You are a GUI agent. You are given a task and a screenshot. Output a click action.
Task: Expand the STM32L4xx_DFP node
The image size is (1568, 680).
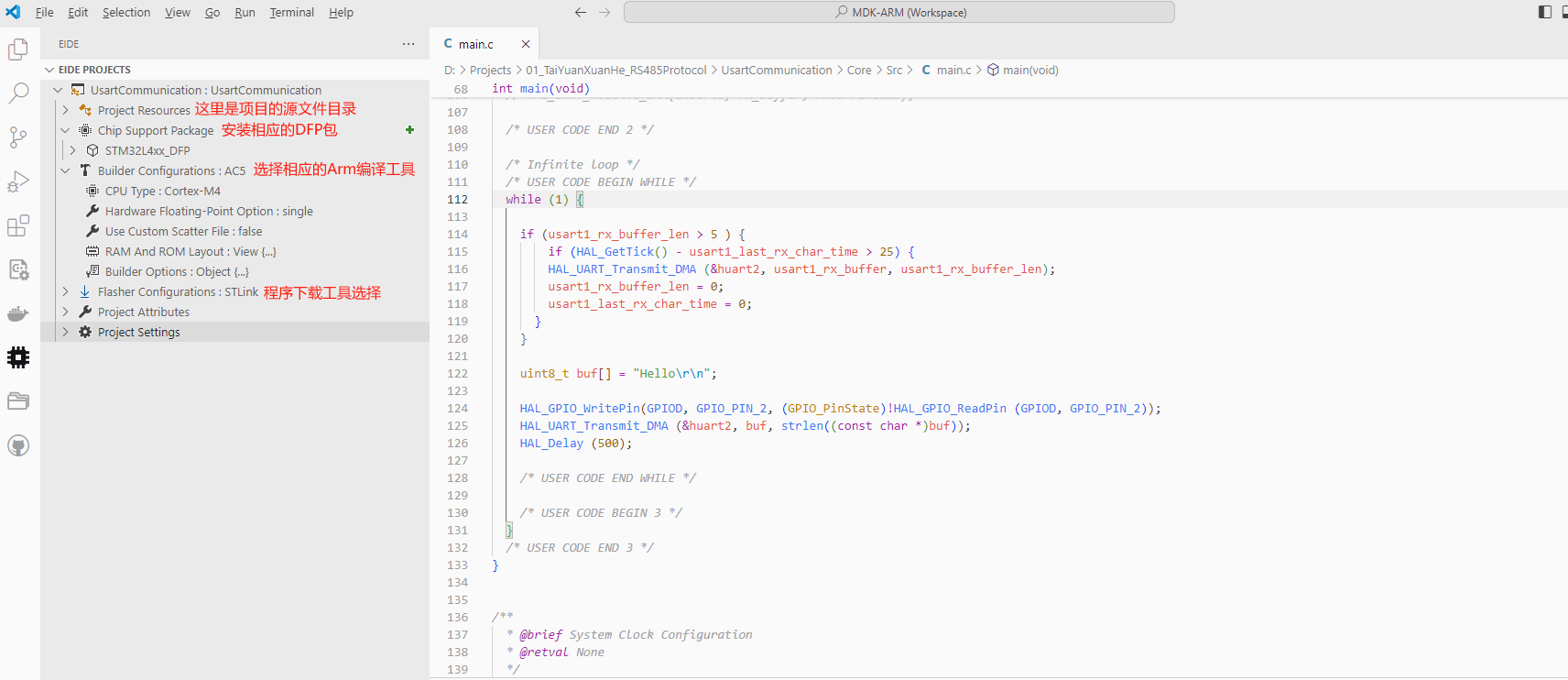tap(72, 150)
